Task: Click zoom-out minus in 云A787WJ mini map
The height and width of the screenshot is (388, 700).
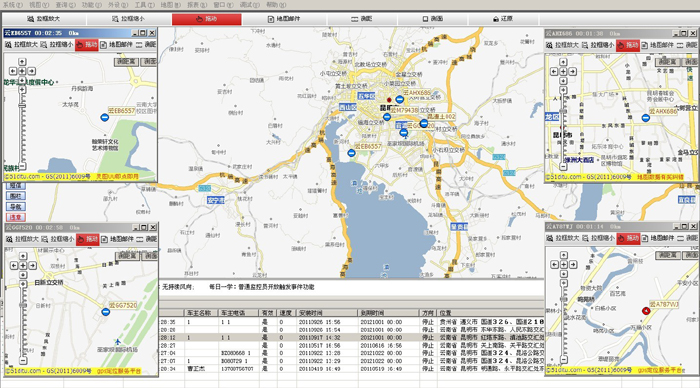Action: pyautogui.click(x=564, y=359)
